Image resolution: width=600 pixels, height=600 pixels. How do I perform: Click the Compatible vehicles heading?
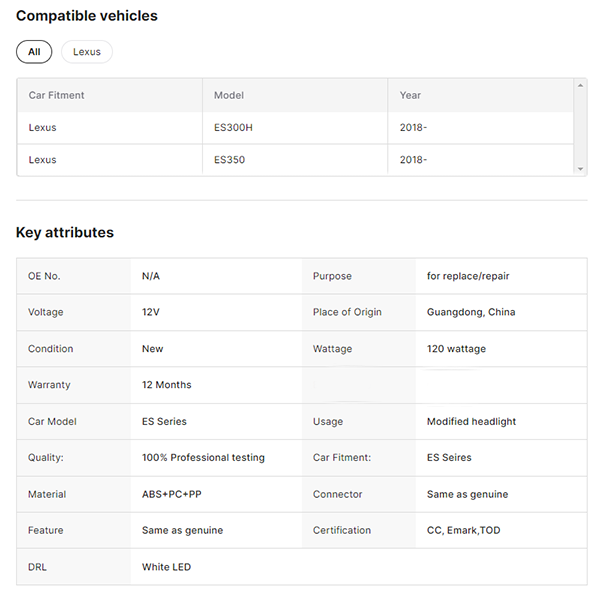[x=87, y=16]
